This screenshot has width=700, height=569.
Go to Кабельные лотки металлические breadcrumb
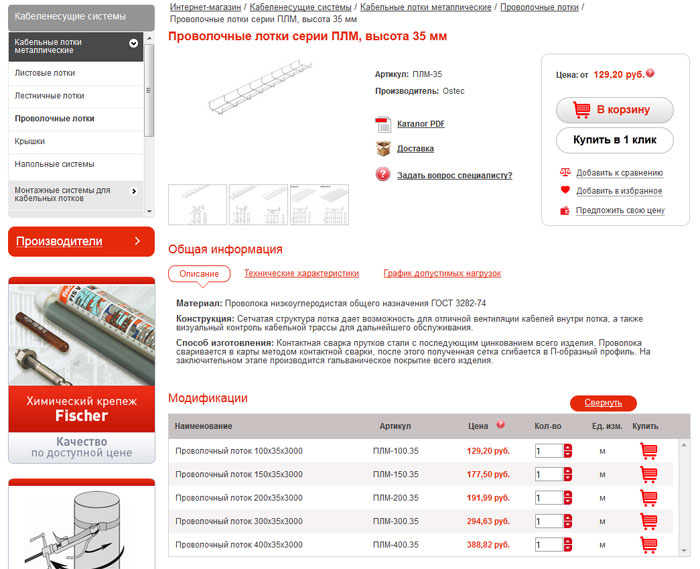(x=425, y=7)
